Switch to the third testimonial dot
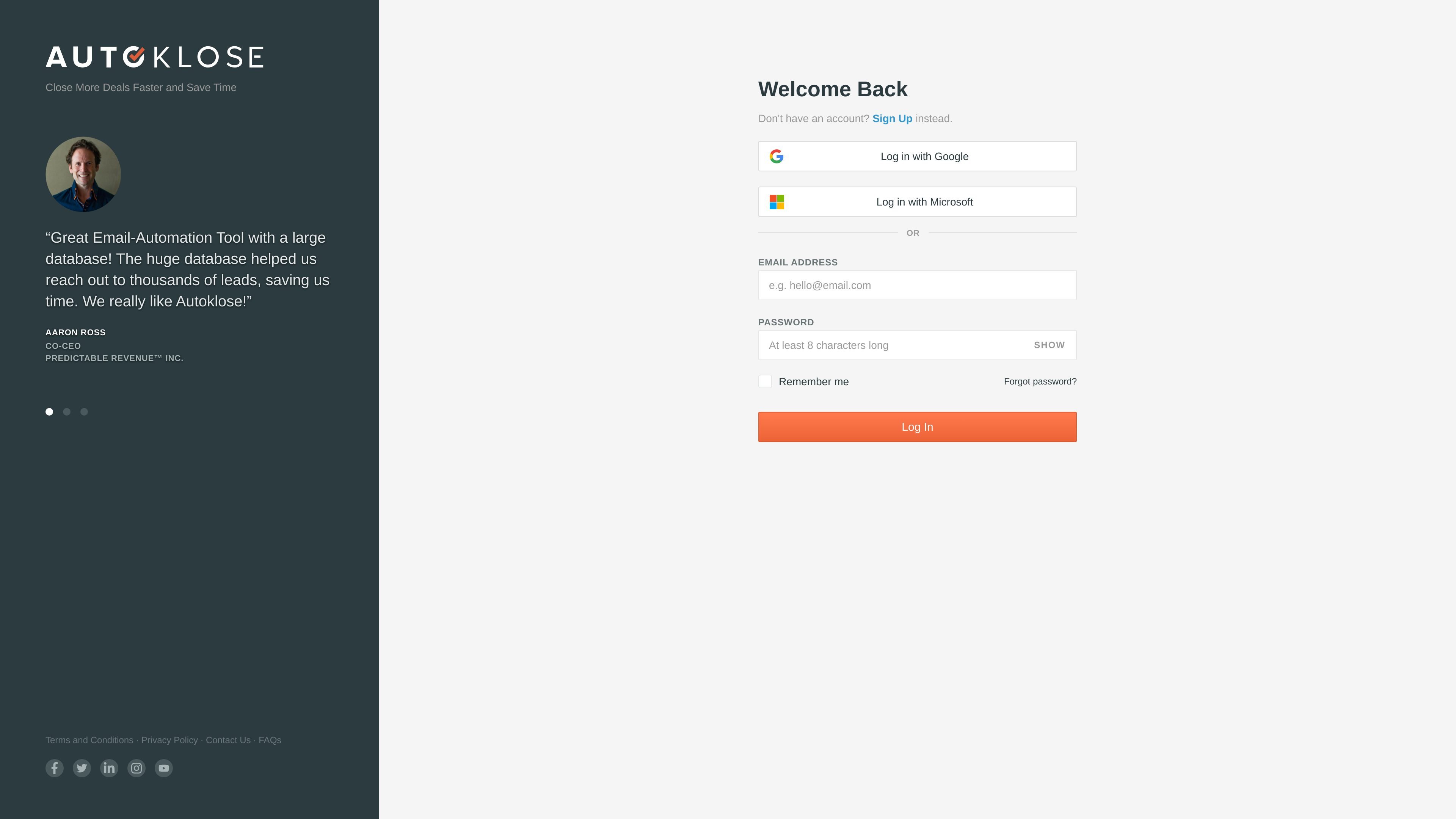This screenshot has height=819, width=1456. point(84,411)
